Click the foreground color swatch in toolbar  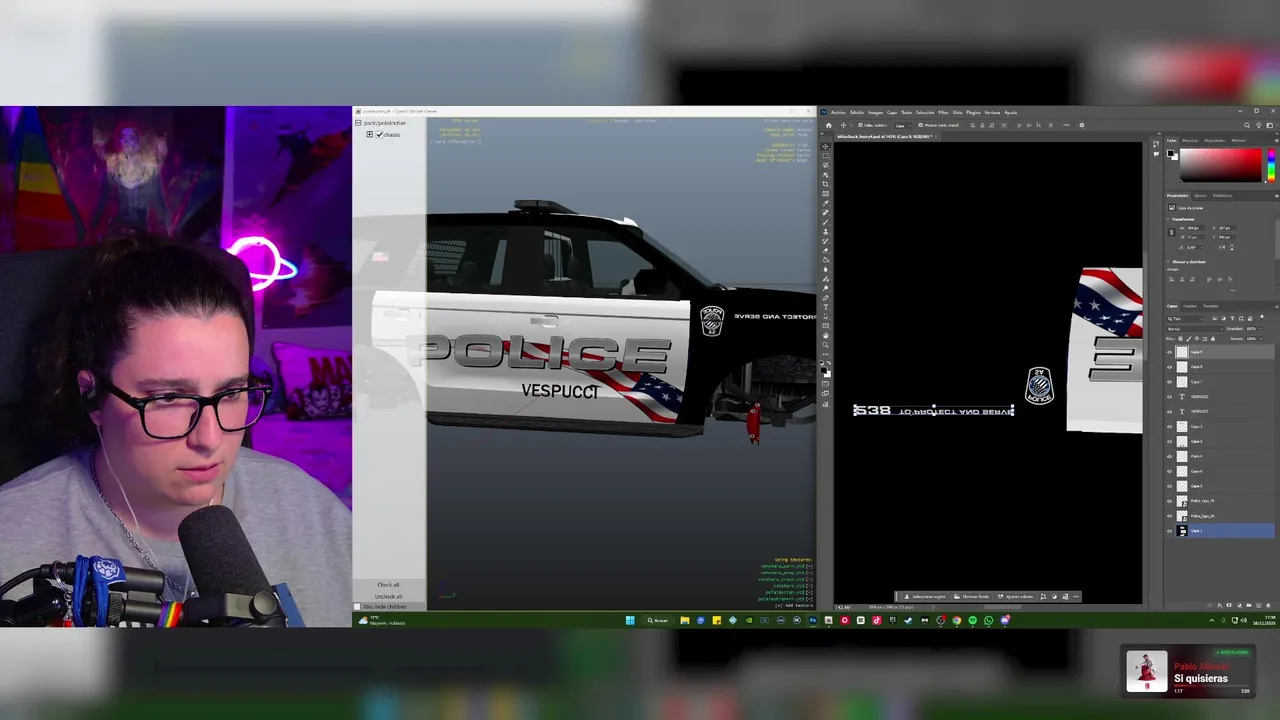pyautogui.click(x=823, y=369)
